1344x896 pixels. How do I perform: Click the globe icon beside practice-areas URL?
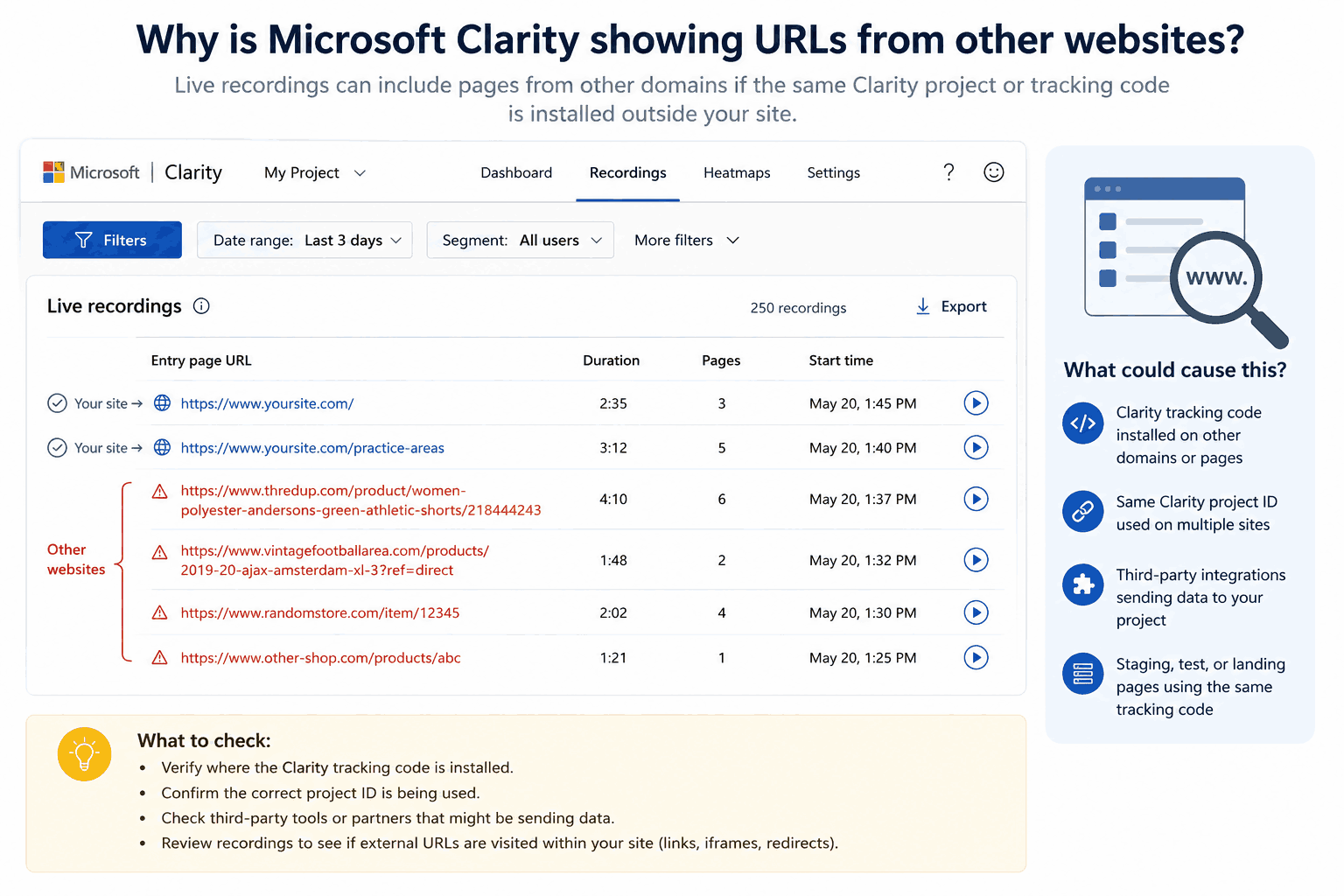(162, 448)
